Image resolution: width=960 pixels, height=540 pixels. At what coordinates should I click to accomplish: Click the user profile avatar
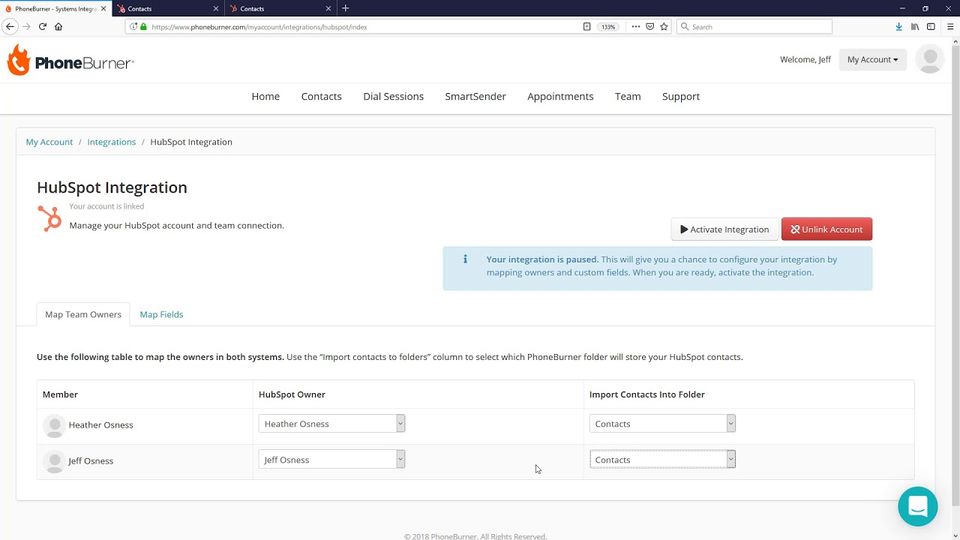pyautogui.click(x=929, y=59)
